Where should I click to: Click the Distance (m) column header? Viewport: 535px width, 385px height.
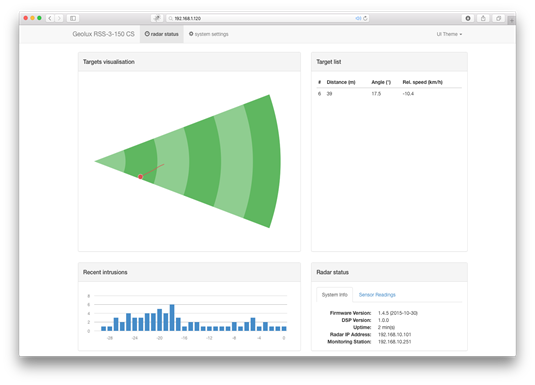[341, 82]
